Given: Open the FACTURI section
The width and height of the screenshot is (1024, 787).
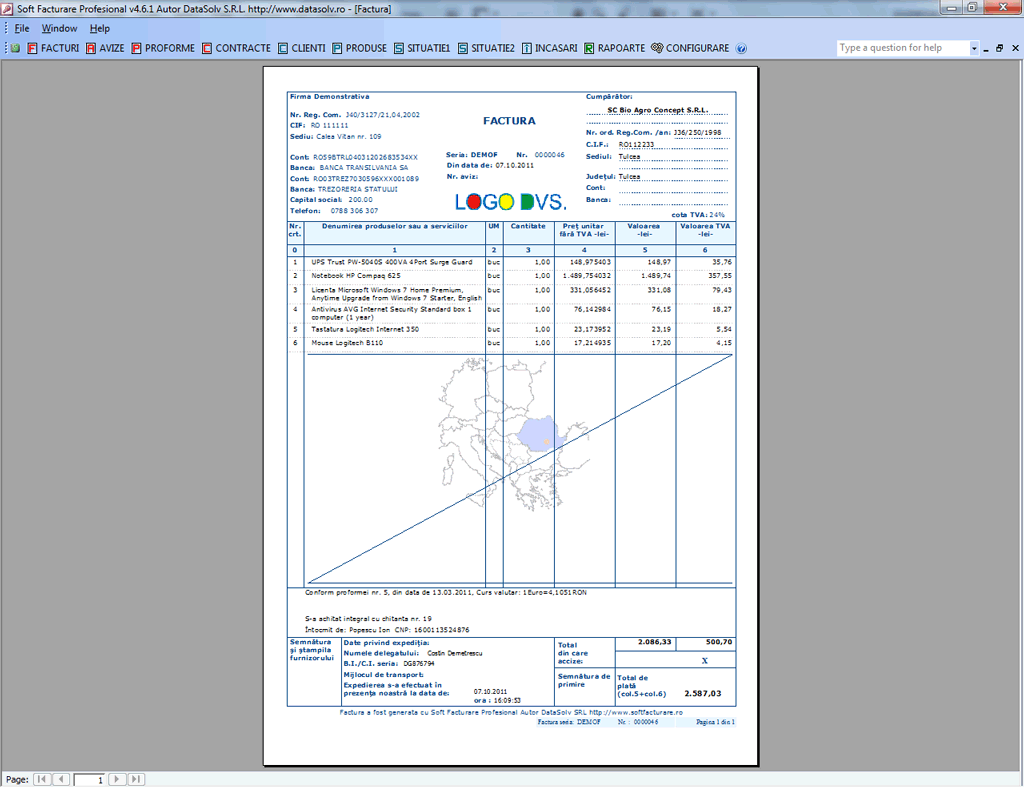Looking at the screenshot, I should [58, 47].
